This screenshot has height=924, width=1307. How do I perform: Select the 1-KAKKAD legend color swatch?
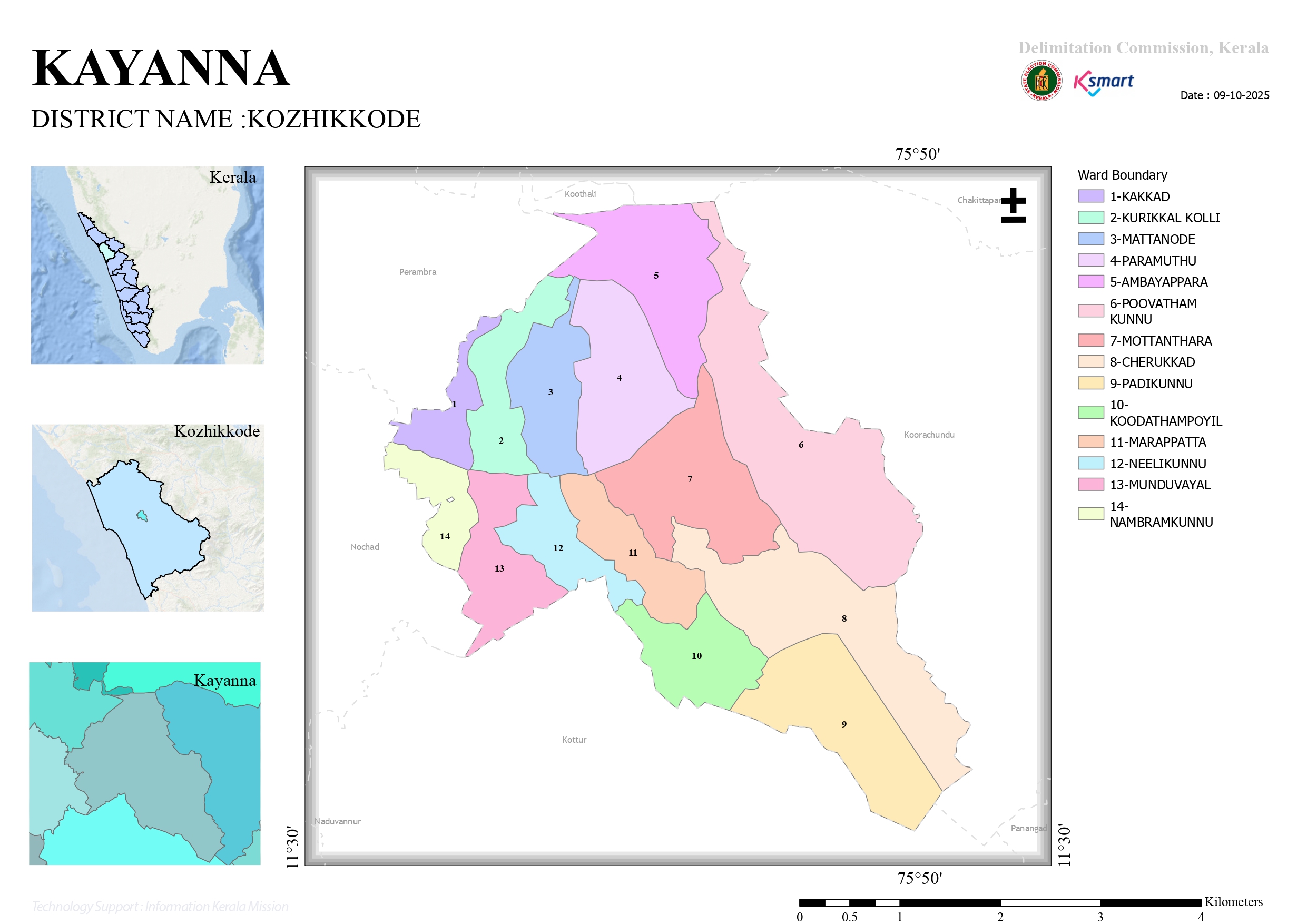pos(1090,196)
